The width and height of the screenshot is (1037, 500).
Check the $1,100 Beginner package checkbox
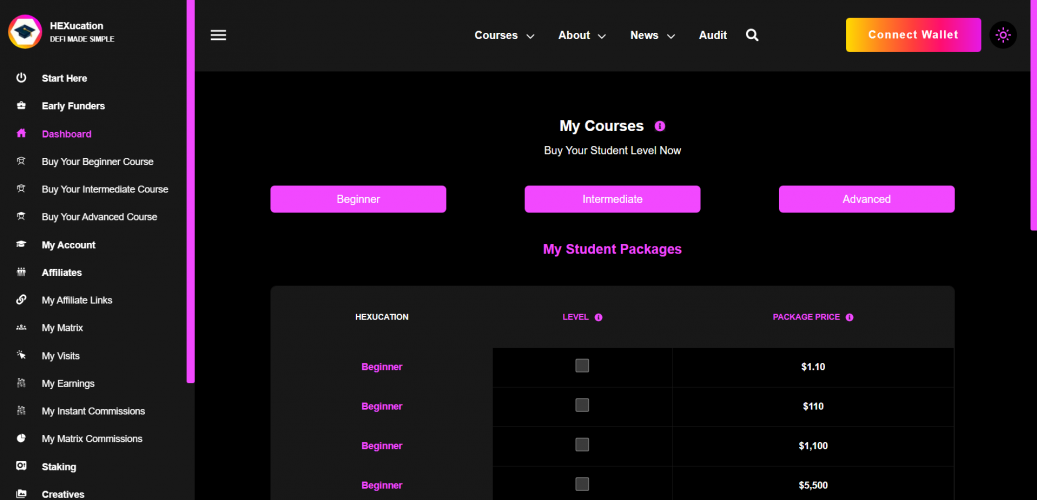(x=582, y=444)
